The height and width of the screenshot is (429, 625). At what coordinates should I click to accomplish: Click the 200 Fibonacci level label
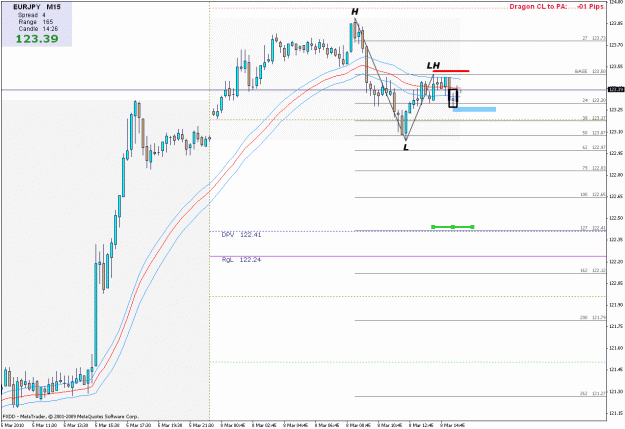point(593,317)
